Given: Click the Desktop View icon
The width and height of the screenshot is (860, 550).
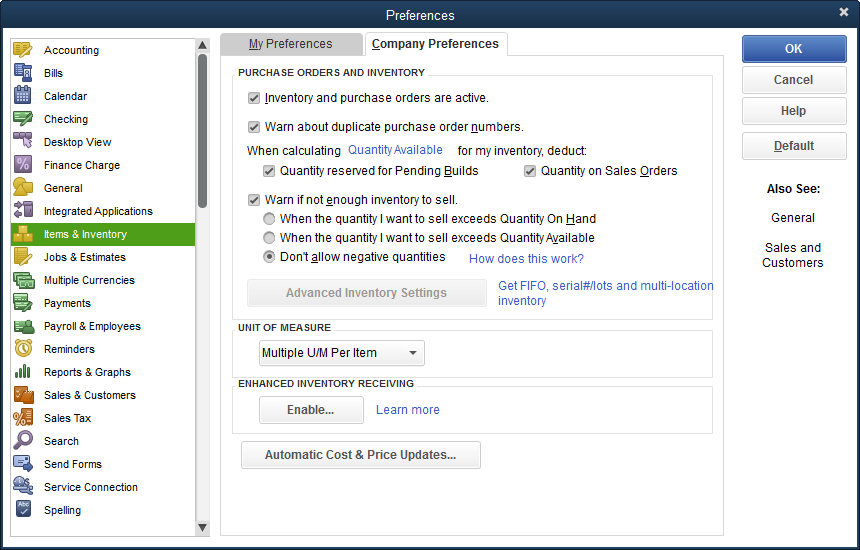Looking at the screenshot, I should pos(23,142).
